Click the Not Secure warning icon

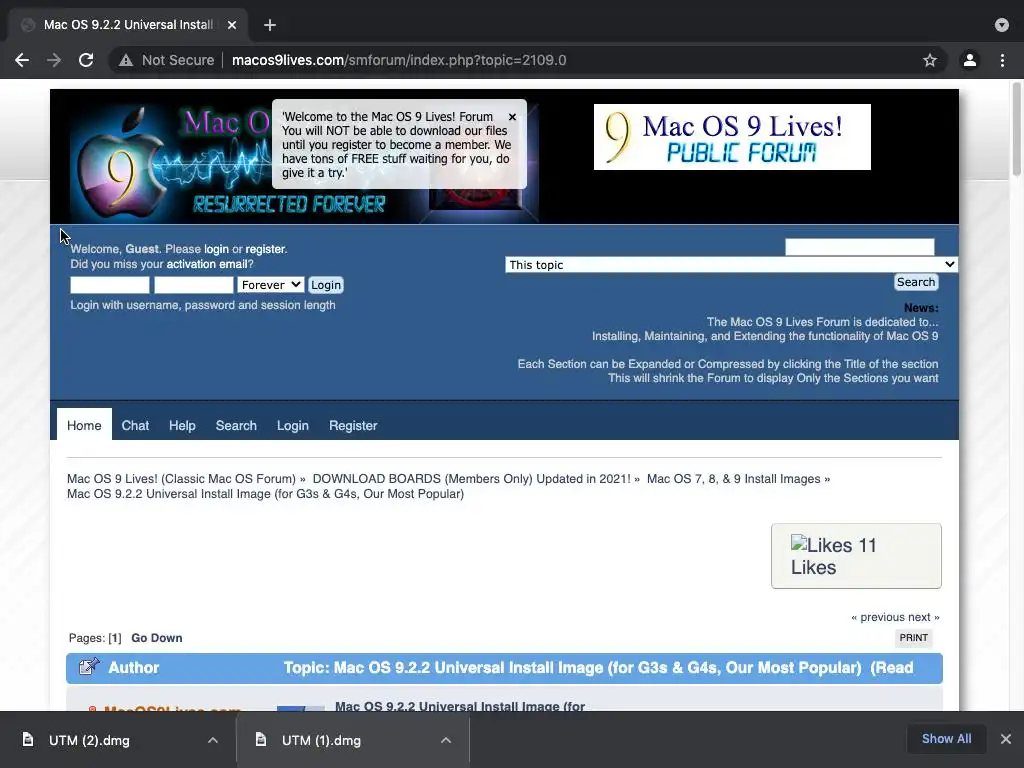click(x=125, y=60)
